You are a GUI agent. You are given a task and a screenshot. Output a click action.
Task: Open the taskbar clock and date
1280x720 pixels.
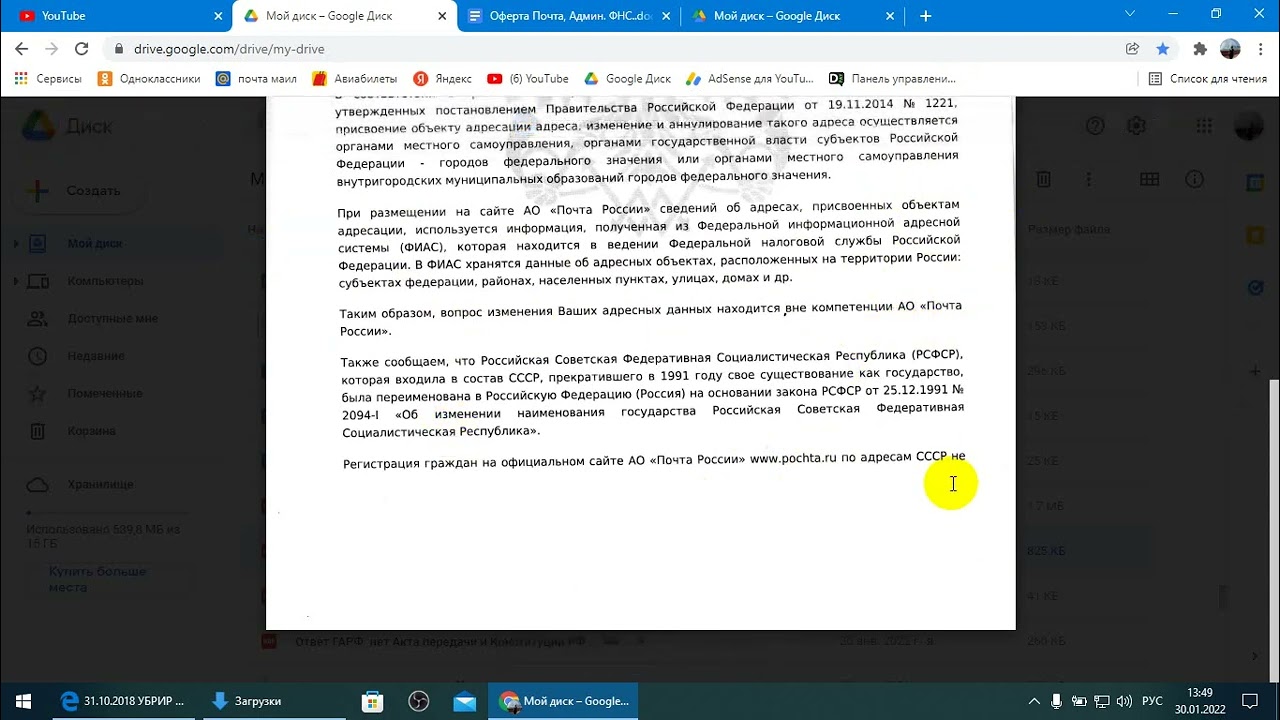coord(1200,701)
